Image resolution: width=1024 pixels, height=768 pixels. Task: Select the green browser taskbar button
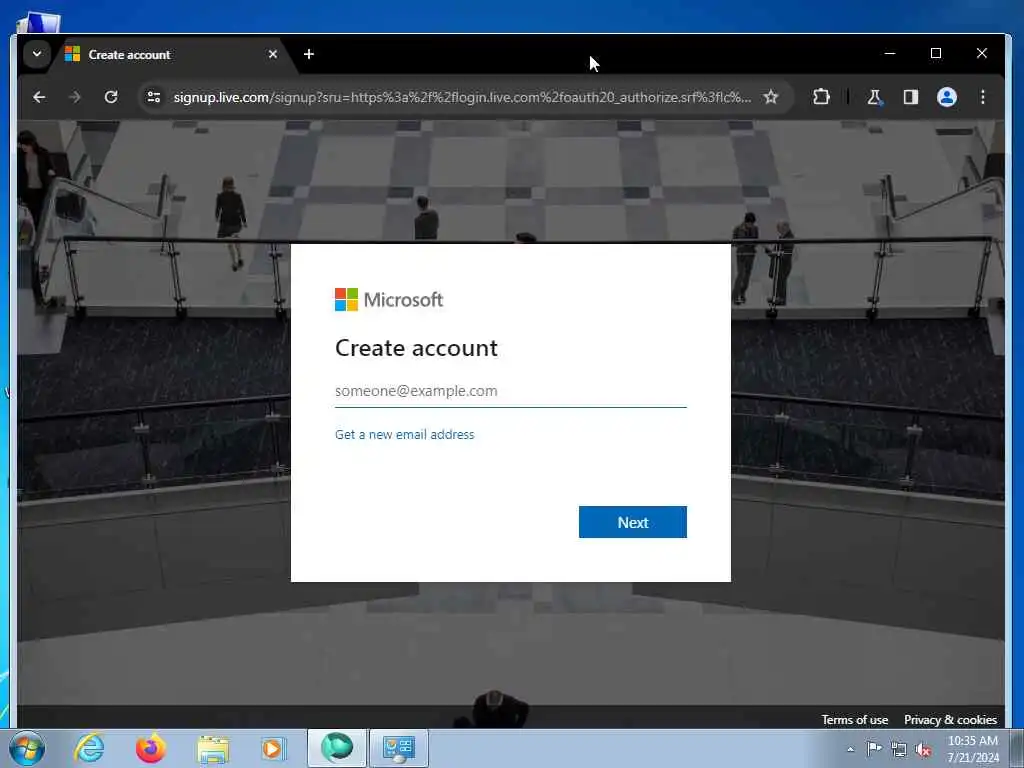(337, 748)
